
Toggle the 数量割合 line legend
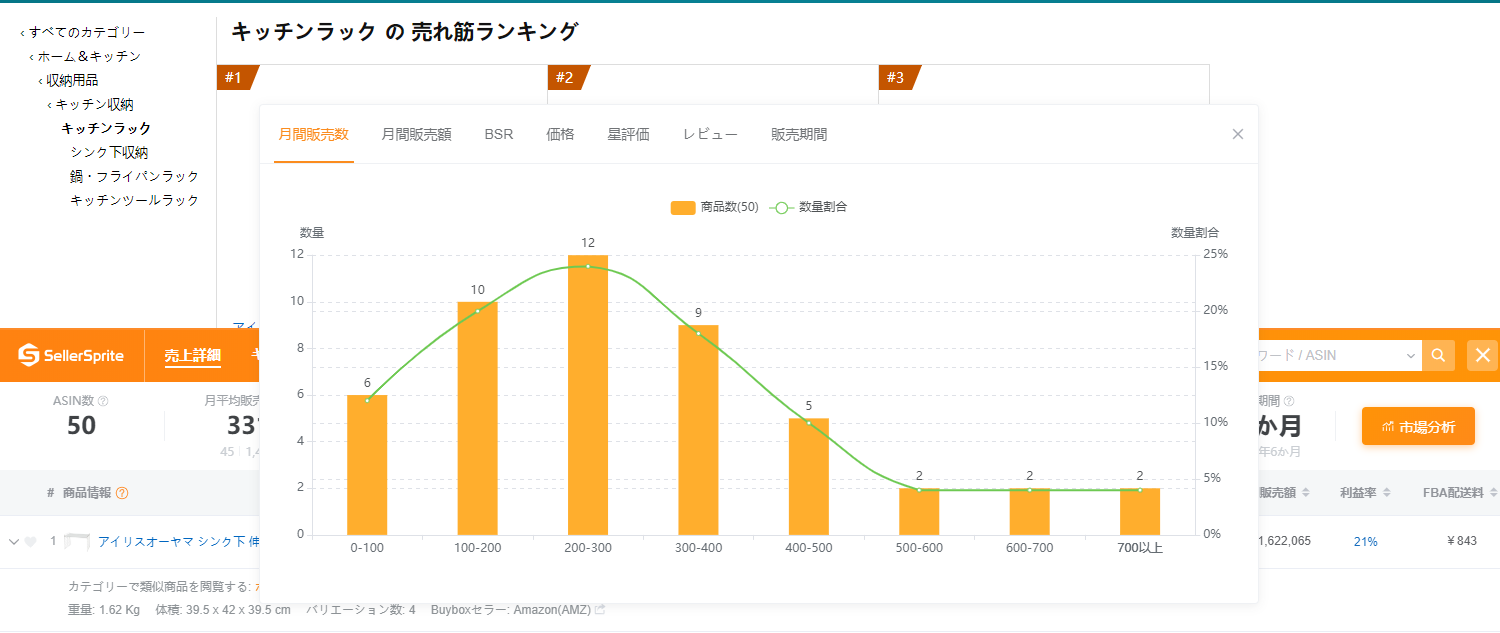(x=808, y=207)
